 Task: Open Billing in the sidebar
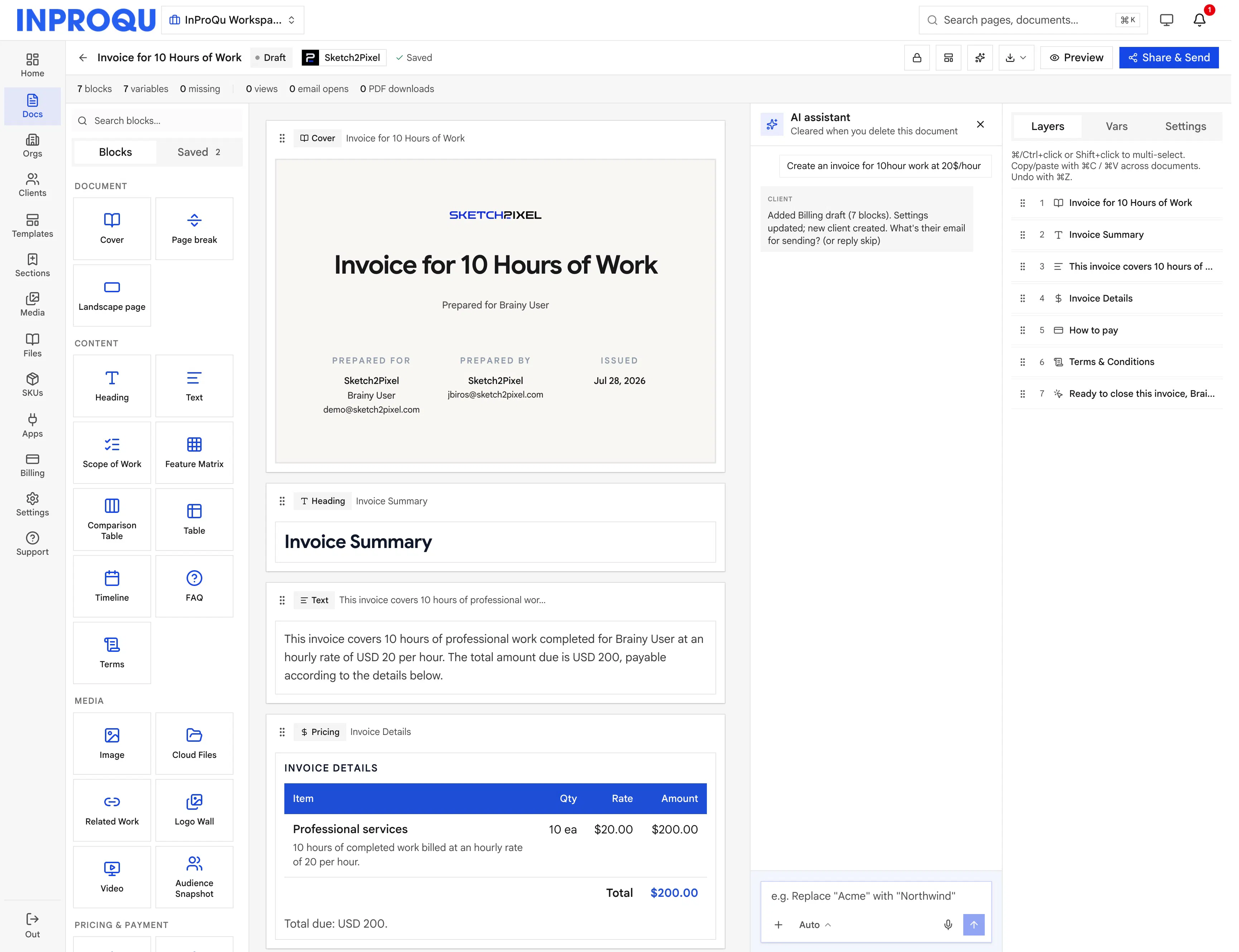point(32,465)
